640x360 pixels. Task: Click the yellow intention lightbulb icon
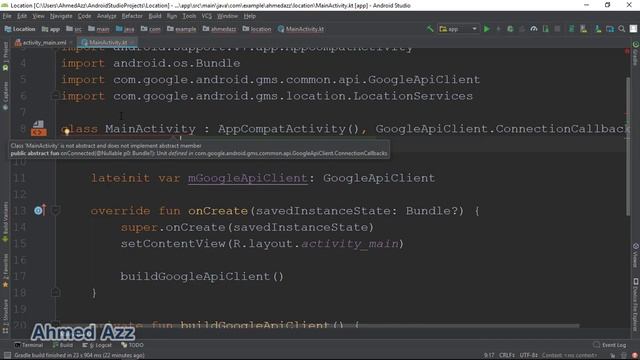(x=67, y=131)
